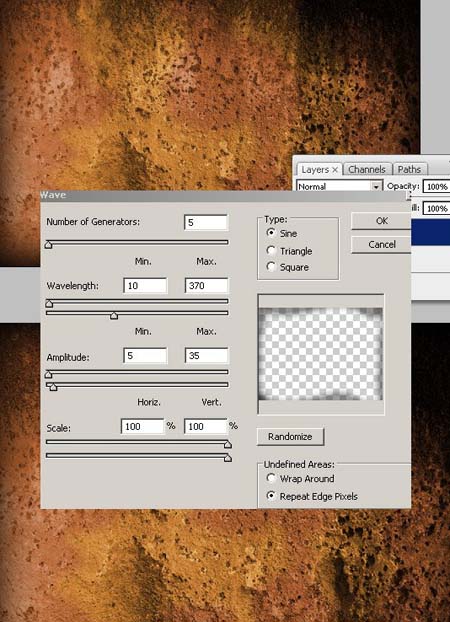Select the Sine wave type

(271, 233)
